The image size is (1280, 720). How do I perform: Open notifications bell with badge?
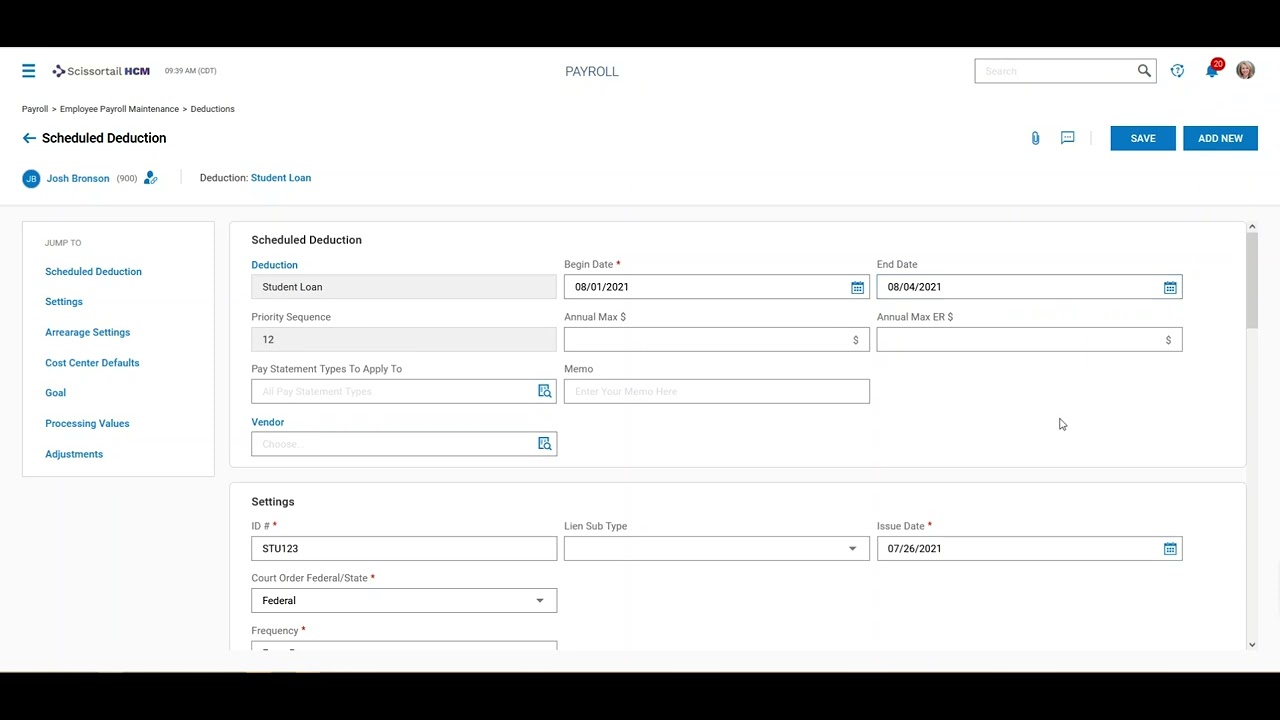click(1212, 70)
